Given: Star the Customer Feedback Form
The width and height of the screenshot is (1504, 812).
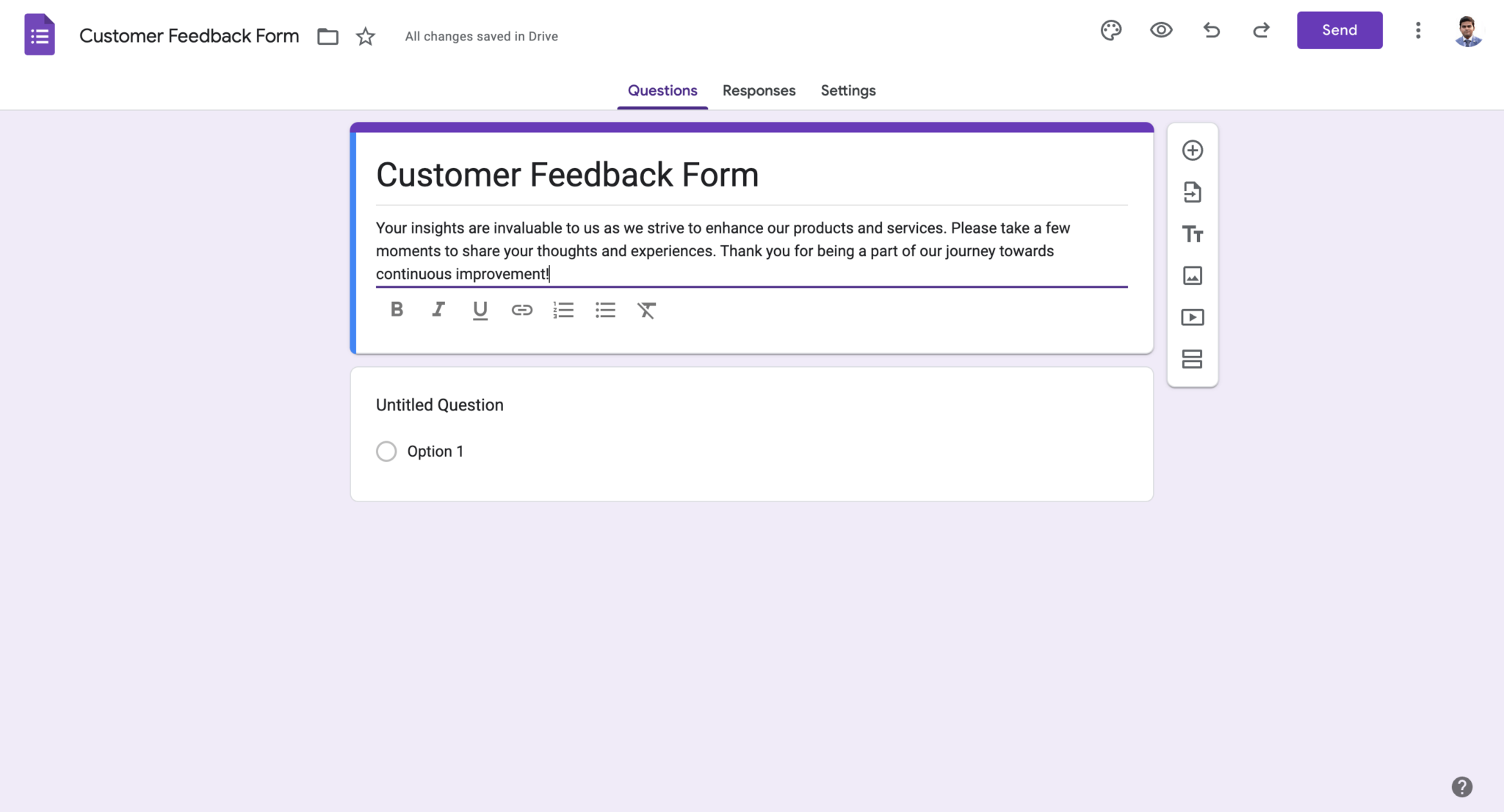Looking at the screenshot, I should click(365, 36).
